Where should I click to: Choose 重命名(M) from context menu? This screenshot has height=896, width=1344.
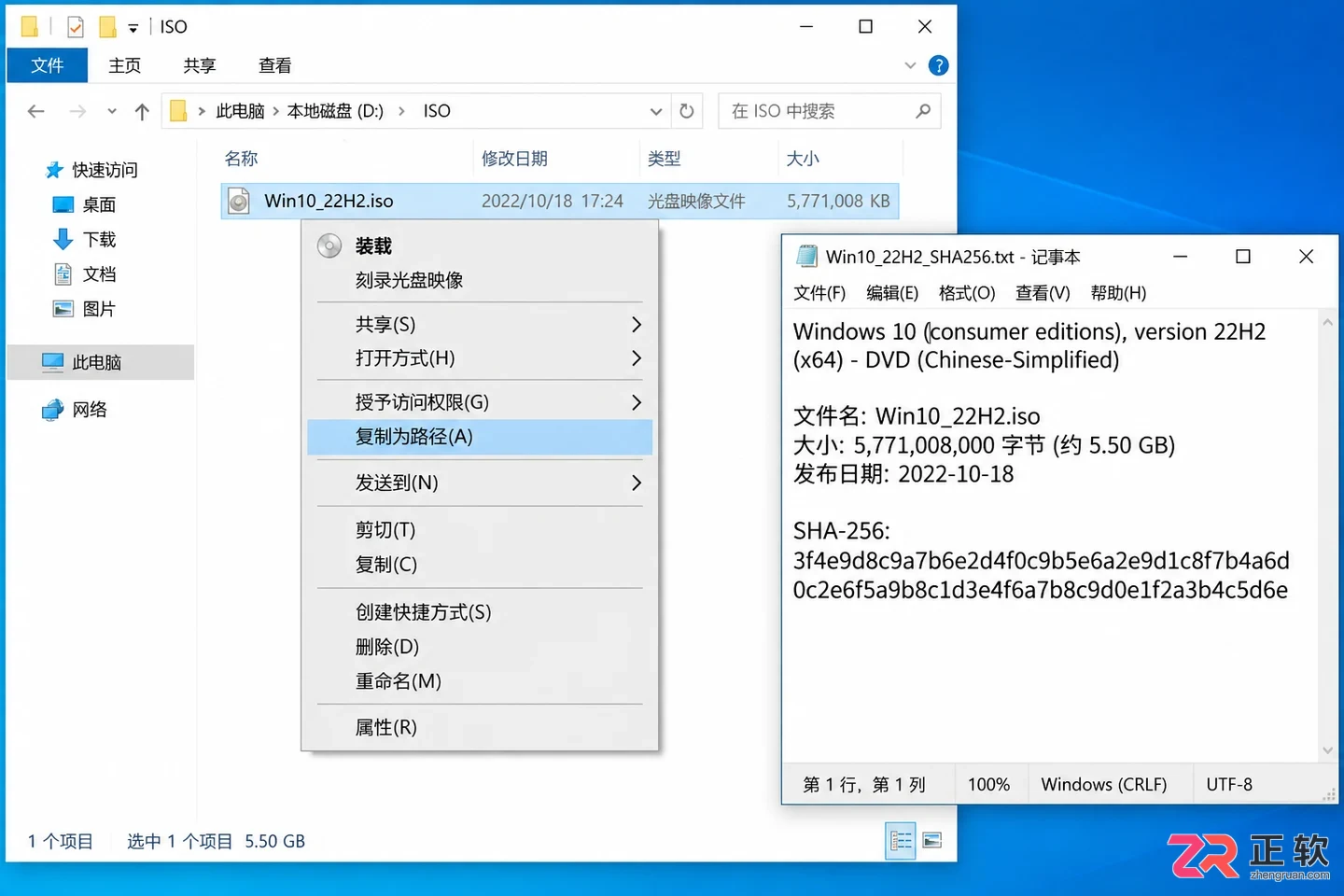coord(398,681)
